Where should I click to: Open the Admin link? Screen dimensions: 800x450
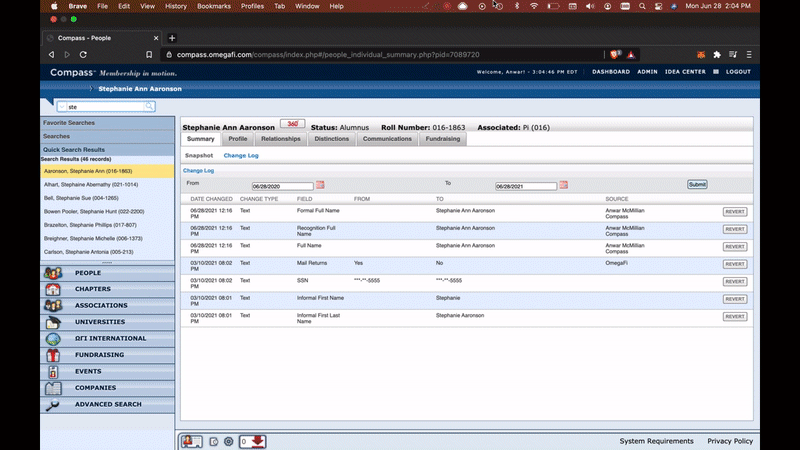coord(647,72)
